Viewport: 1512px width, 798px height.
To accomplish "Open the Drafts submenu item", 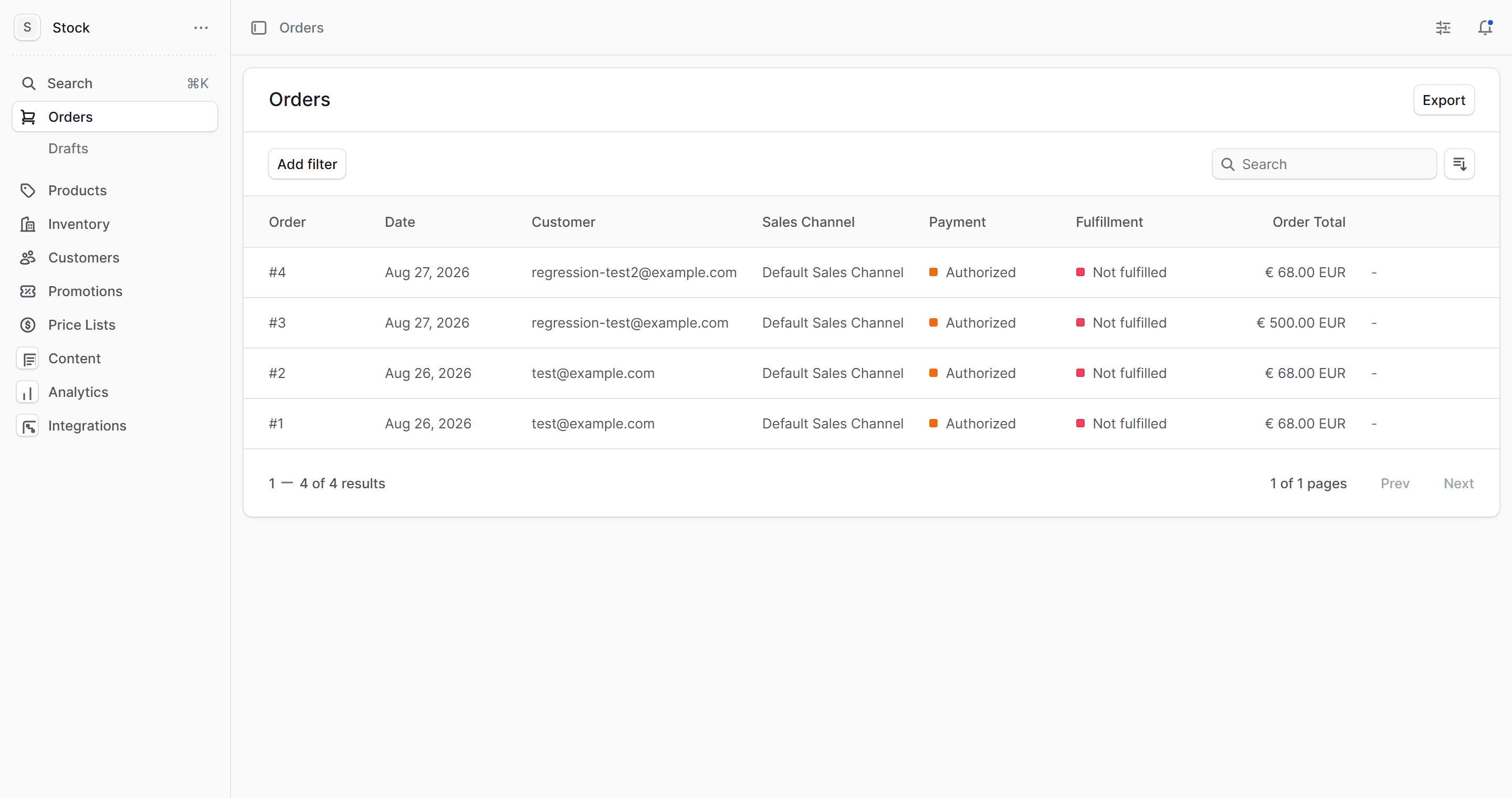I will tap(68, 149).
